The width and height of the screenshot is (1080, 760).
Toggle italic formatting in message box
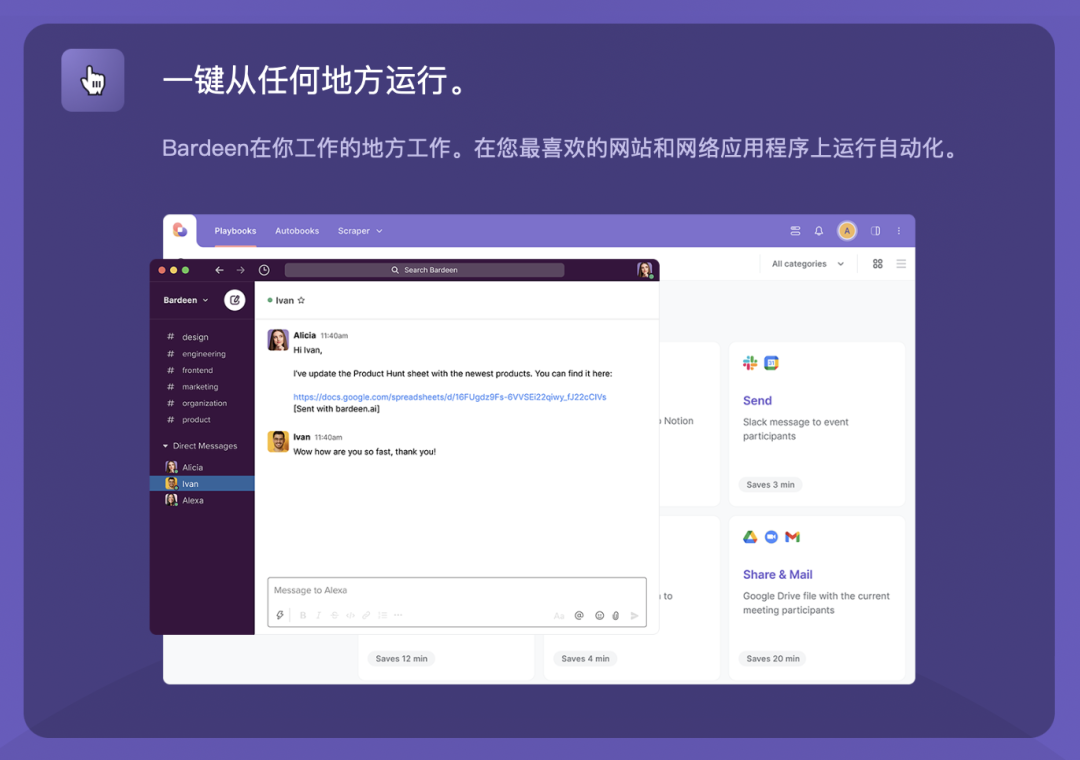point(318,615)
